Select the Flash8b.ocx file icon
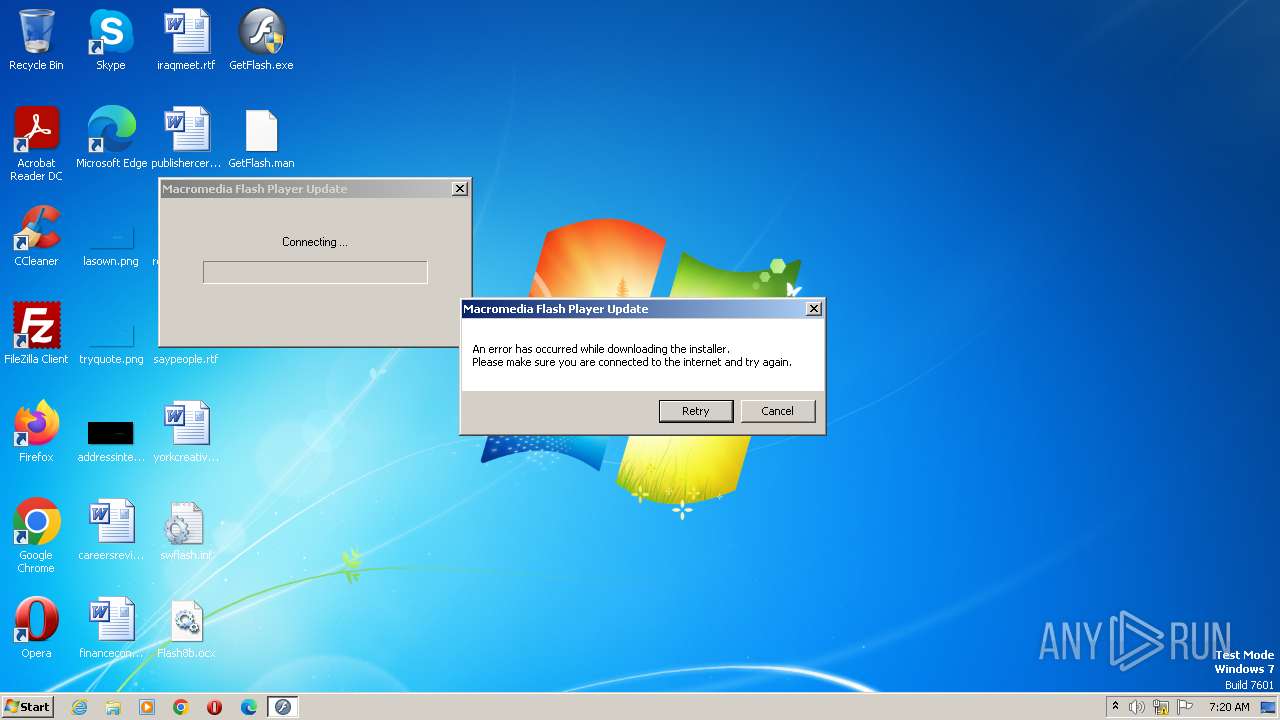This screenshot has width=1280, height=720. (x=186, y=628)
